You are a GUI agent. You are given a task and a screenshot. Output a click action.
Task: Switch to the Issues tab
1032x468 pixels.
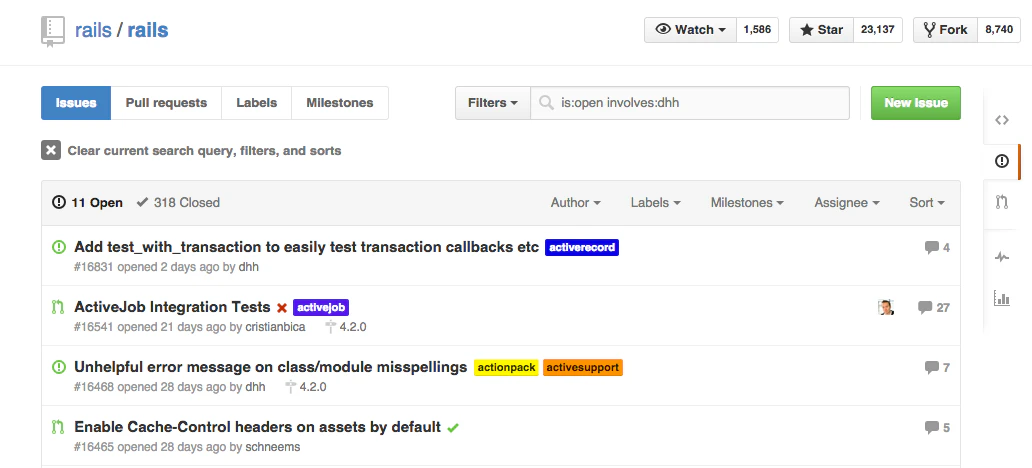76,103
